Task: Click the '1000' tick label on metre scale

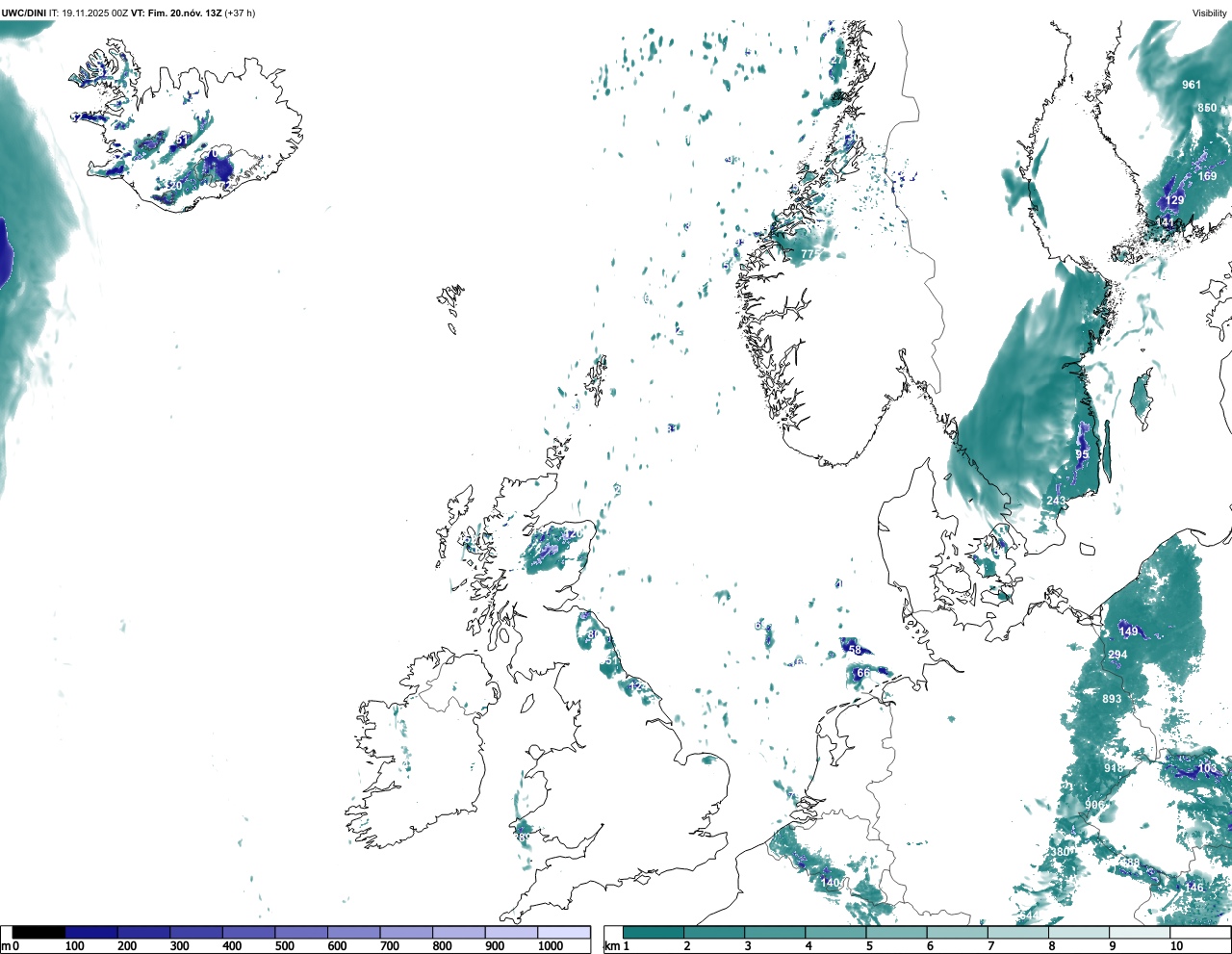Action: point(551,946)
